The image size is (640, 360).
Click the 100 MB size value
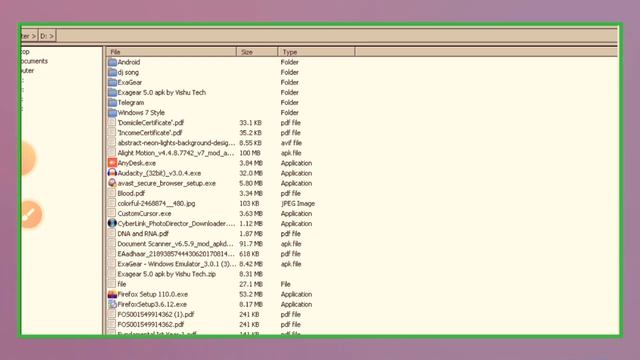pyautogui.click(x=250, y=153)
